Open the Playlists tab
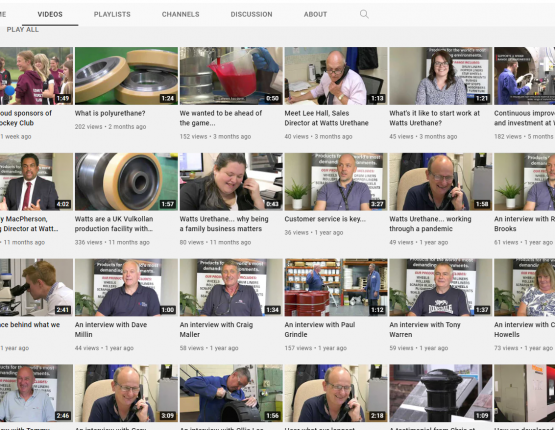 coord(112,15)
